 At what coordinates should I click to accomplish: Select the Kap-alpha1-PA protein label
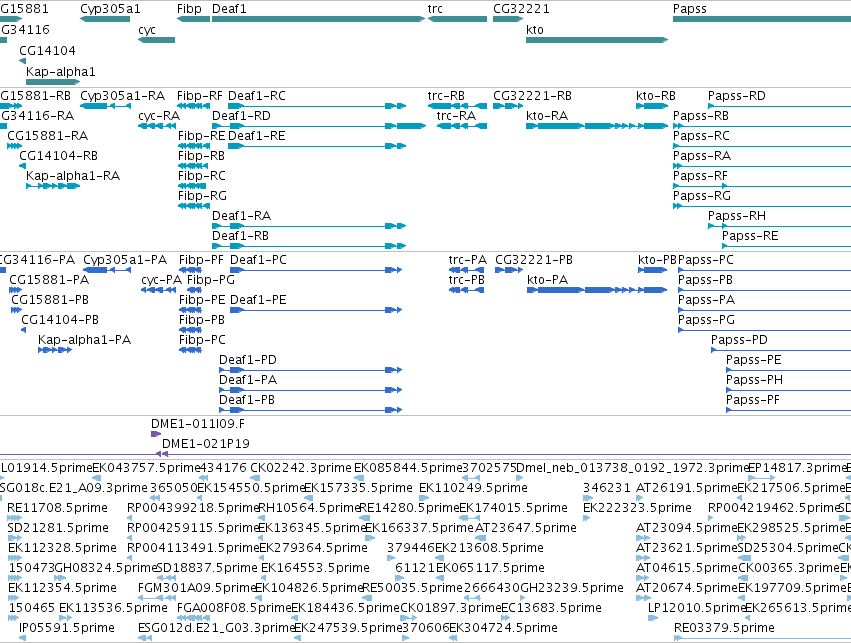coord(84,340)
